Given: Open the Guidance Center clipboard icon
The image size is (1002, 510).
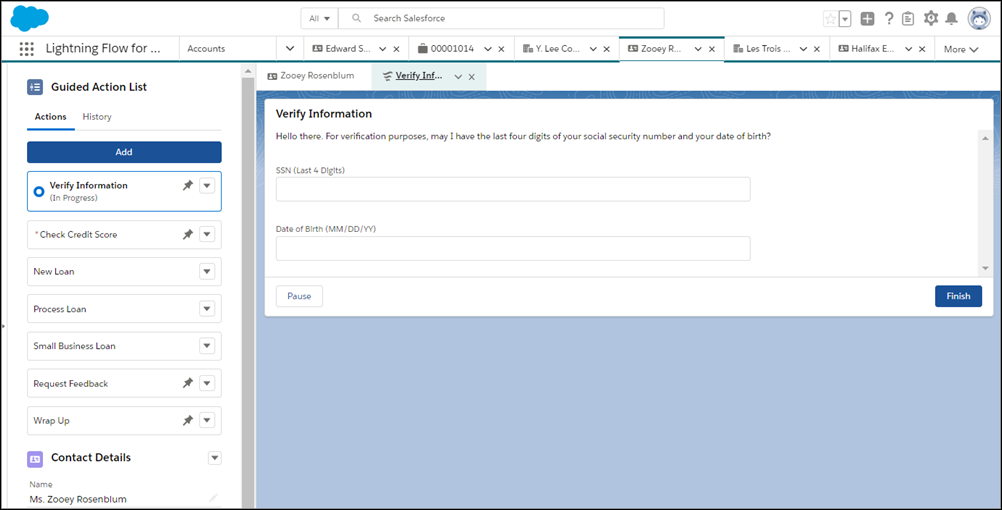Looking at the screenshot, I should [908, 19].
